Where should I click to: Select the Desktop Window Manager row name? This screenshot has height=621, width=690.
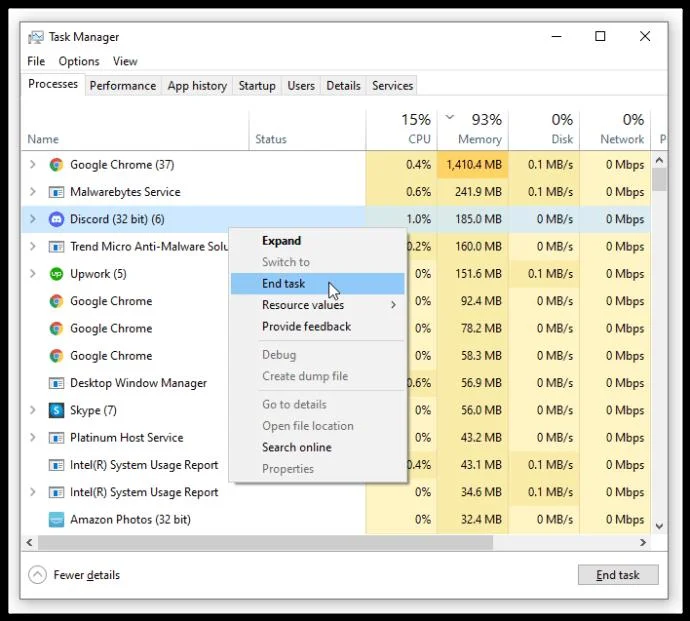click(138, 383)
